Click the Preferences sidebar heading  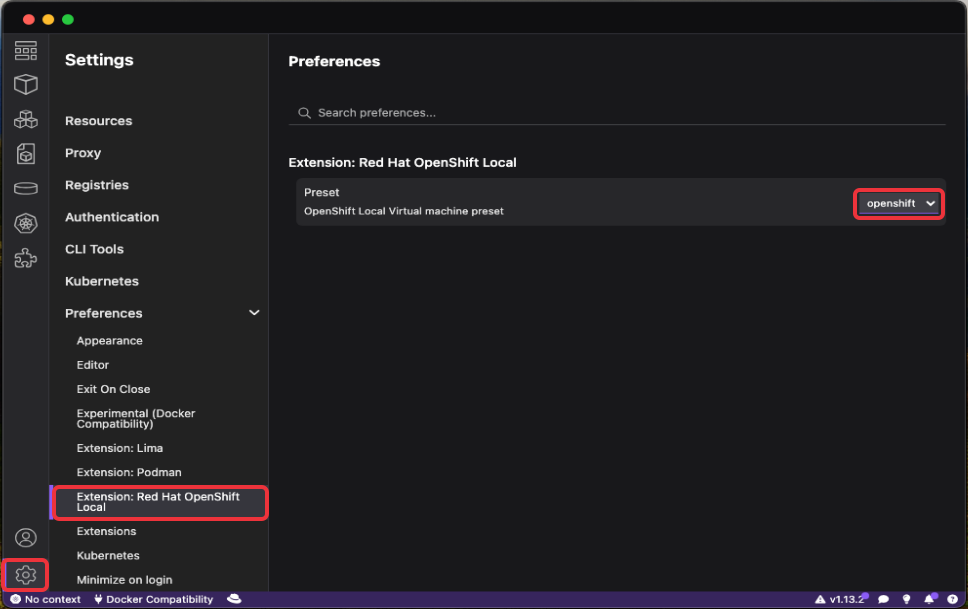(x=104, y=314)
